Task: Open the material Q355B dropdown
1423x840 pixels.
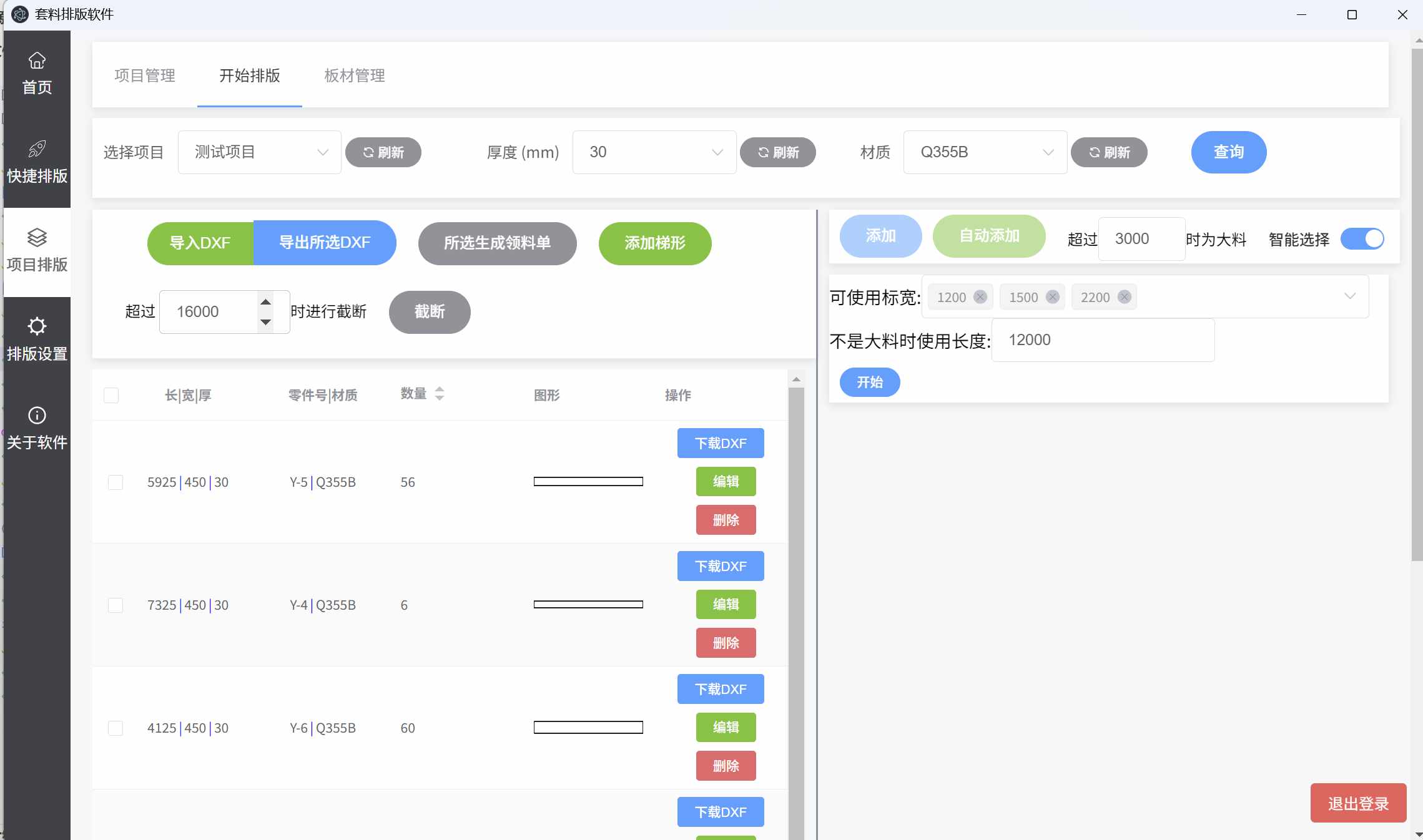Action: tap(985, 152)
